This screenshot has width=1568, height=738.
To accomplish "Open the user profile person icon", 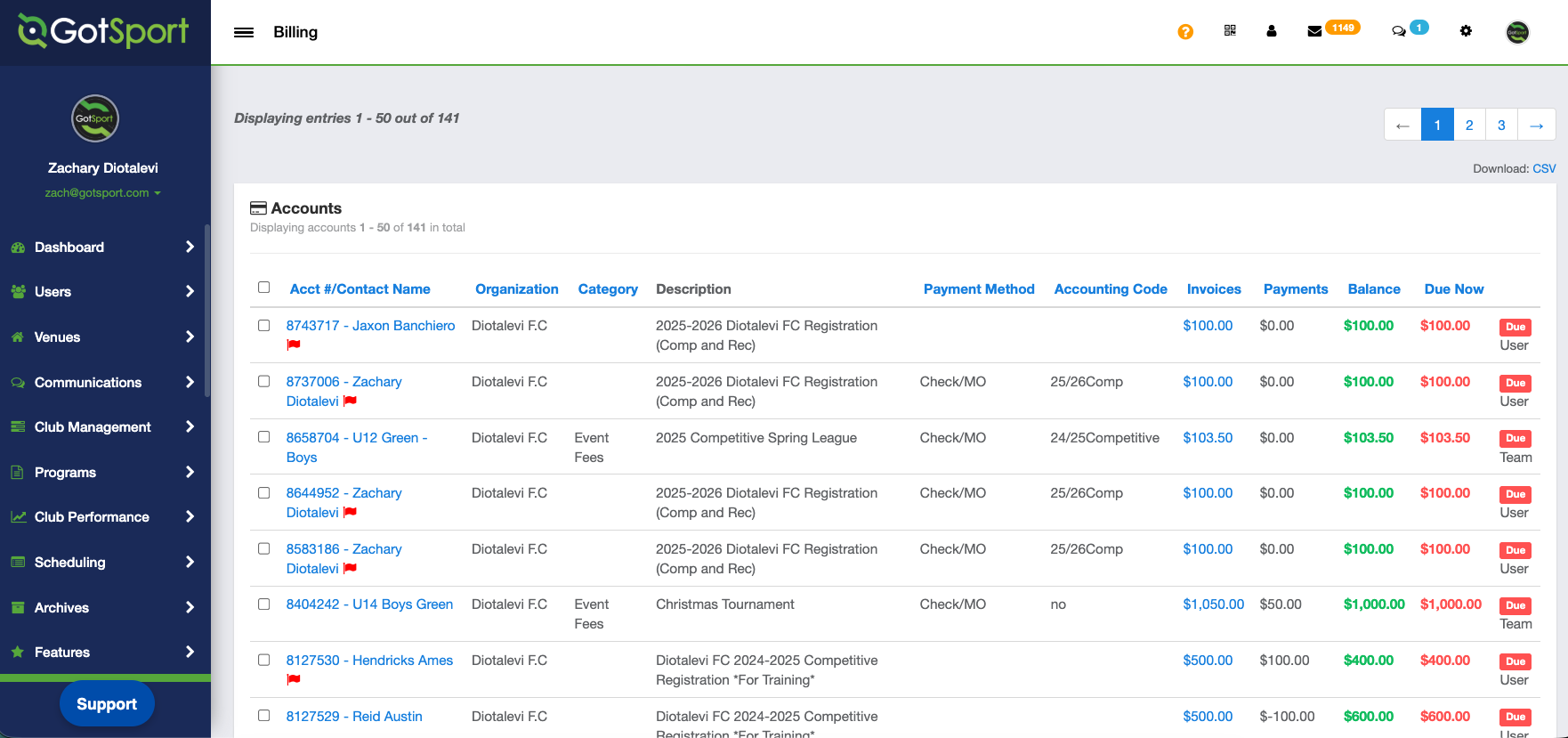I will (1272, 31).
